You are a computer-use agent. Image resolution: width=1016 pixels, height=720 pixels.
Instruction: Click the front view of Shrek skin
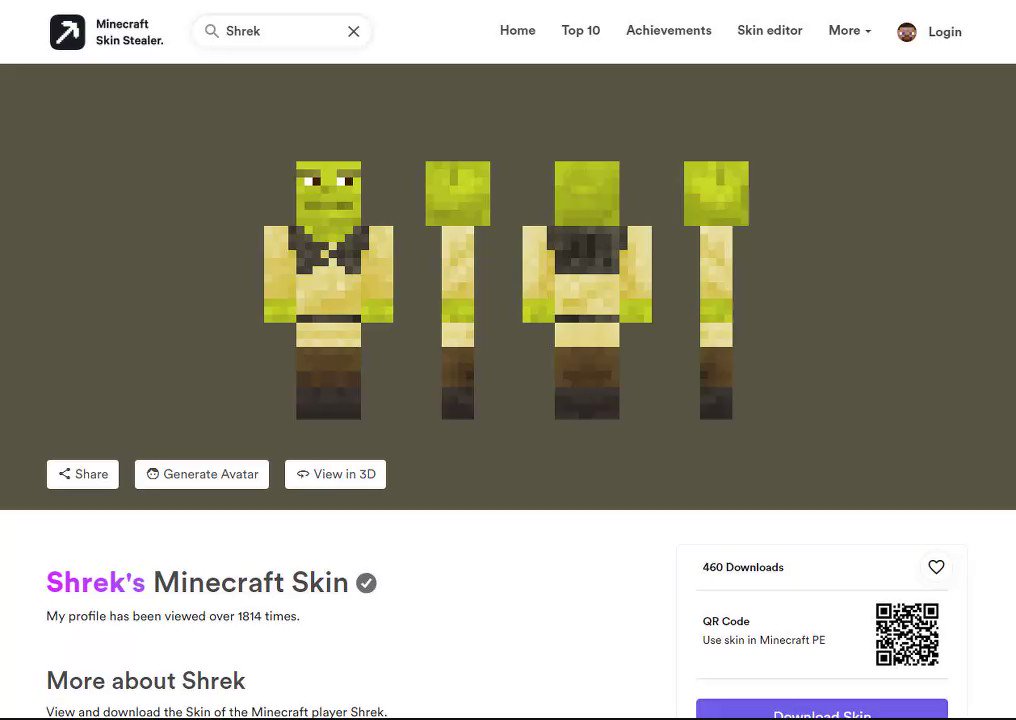[329, 290]
